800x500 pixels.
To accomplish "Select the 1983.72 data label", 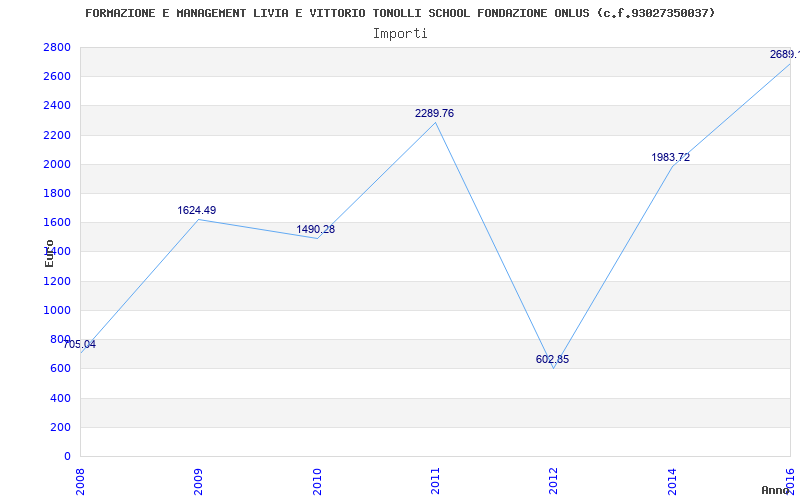I will (670, 158).
